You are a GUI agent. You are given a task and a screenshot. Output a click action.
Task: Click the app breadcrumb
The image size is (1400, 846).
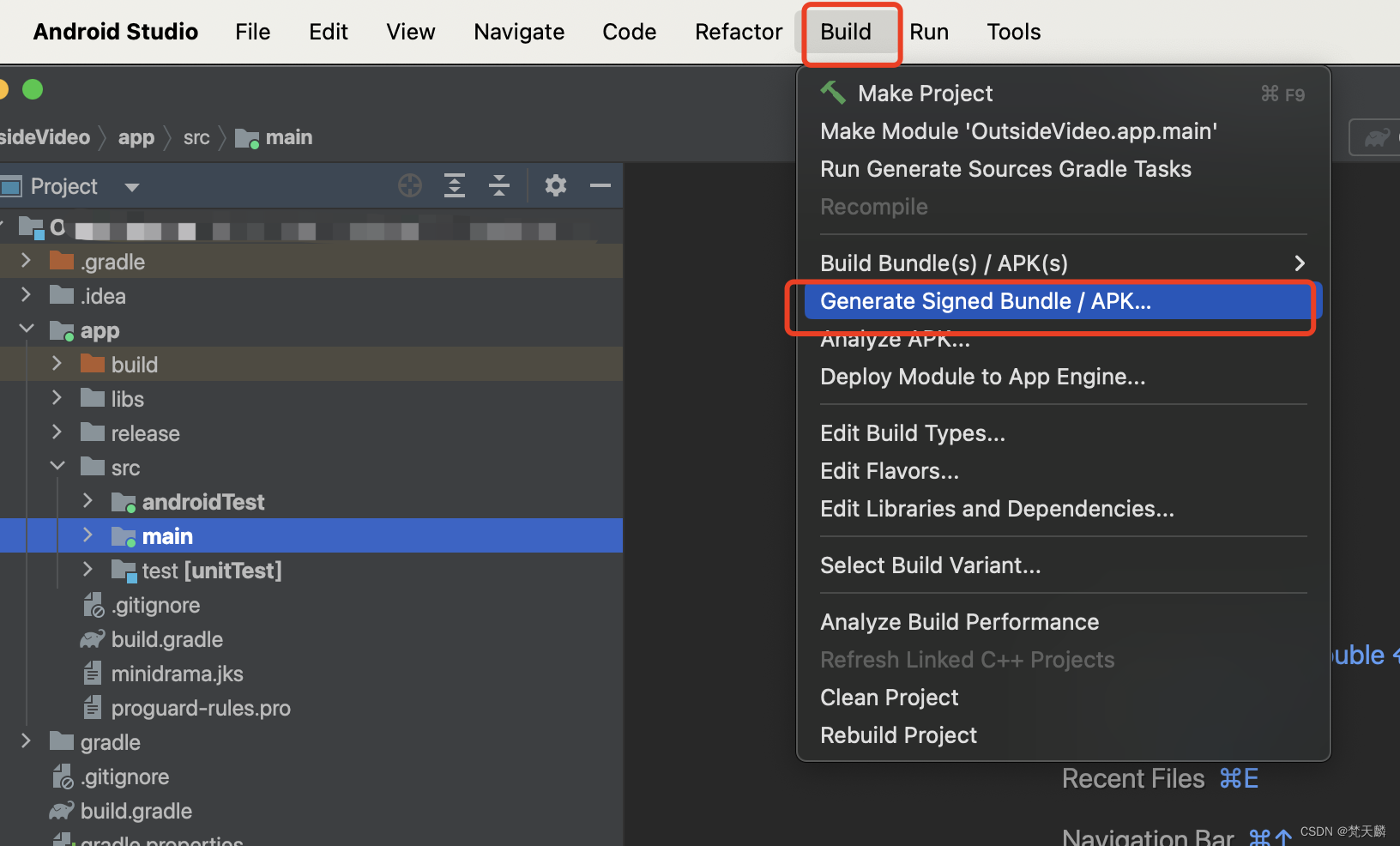[x=136, y=137]
